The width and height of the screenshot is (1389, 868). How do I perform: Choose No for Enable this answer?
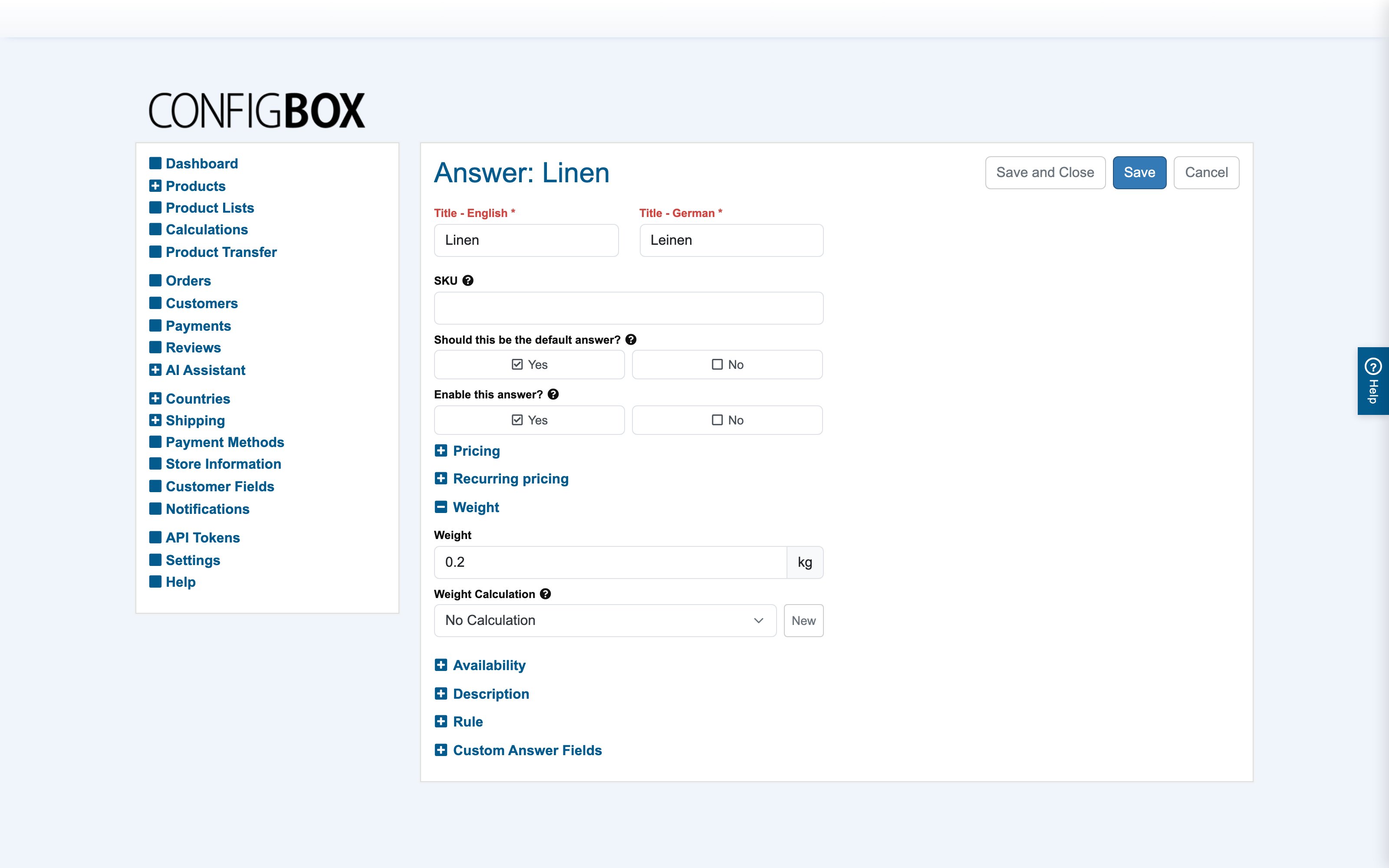coord(727,420)
